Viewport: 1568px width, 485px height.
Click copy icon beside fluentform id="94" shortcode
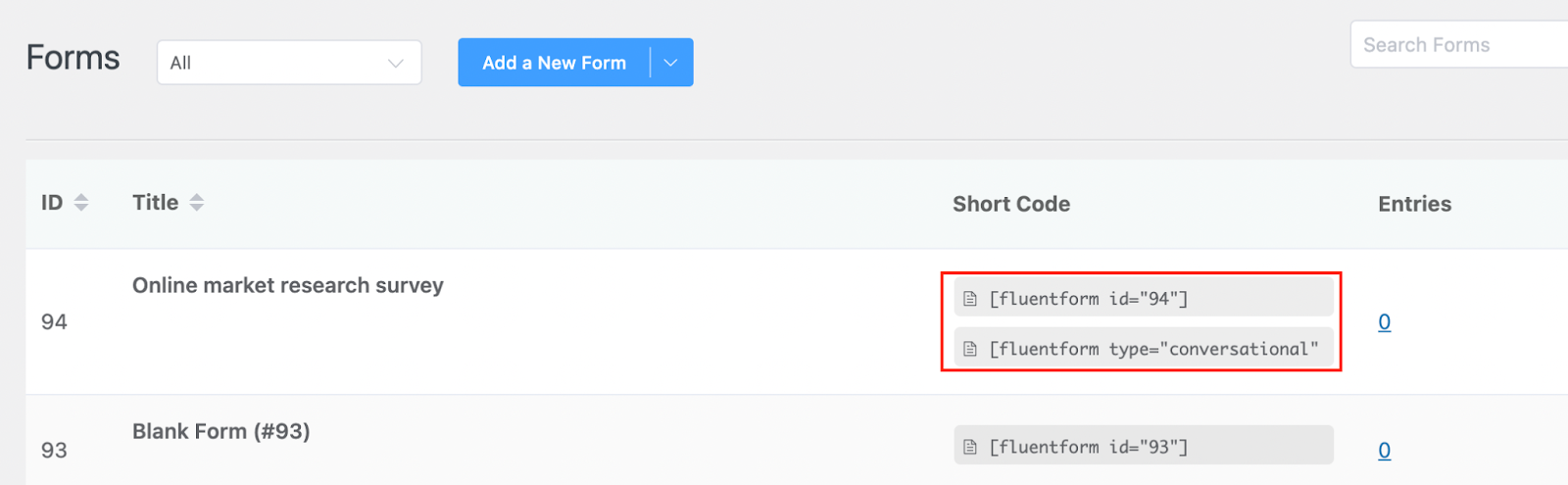(970, 299)
